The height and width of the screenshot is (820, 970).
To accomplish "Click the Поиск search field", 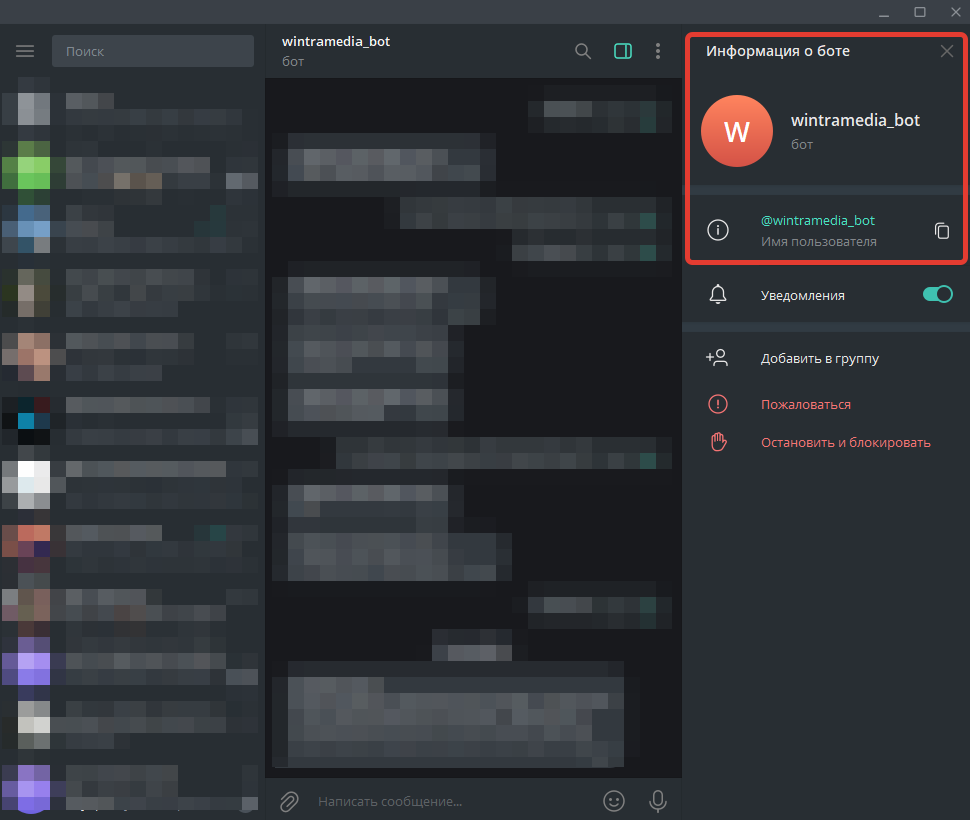I will coord(153,51).
